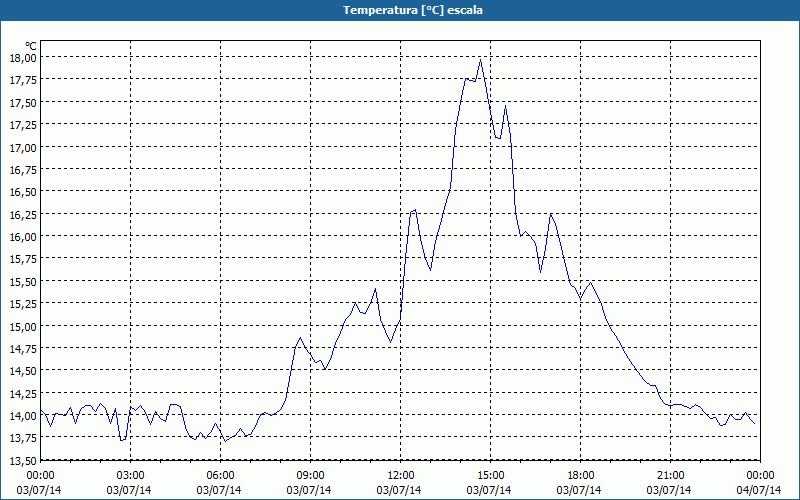Click the 14,00 y-axis label
Image resolution: width=800 pixels, height=500 pixels.
click(23, 415)
